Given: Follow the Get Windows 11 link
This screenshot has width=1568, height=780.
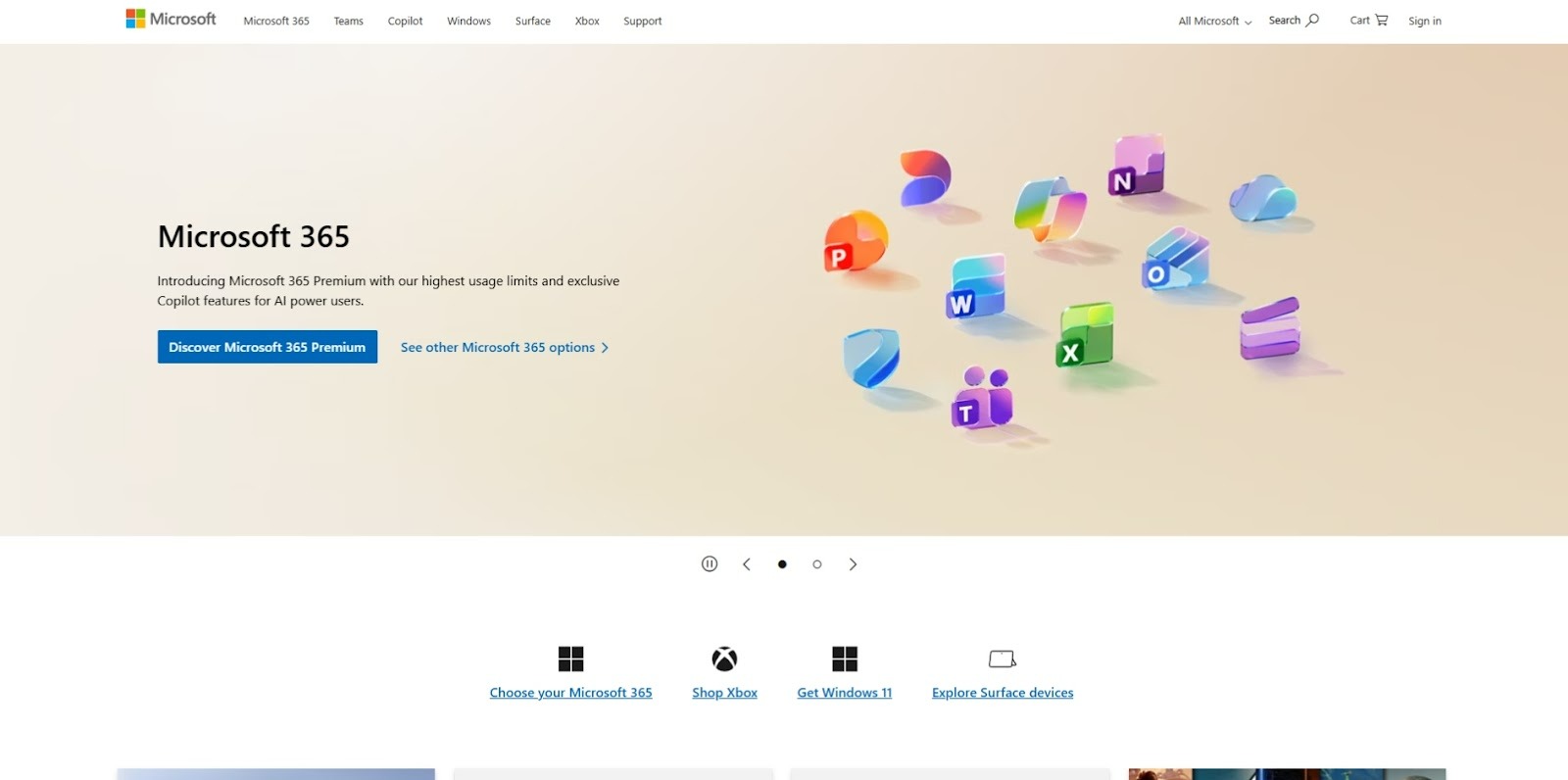Looking at the screenshot, I should [845, 693].
